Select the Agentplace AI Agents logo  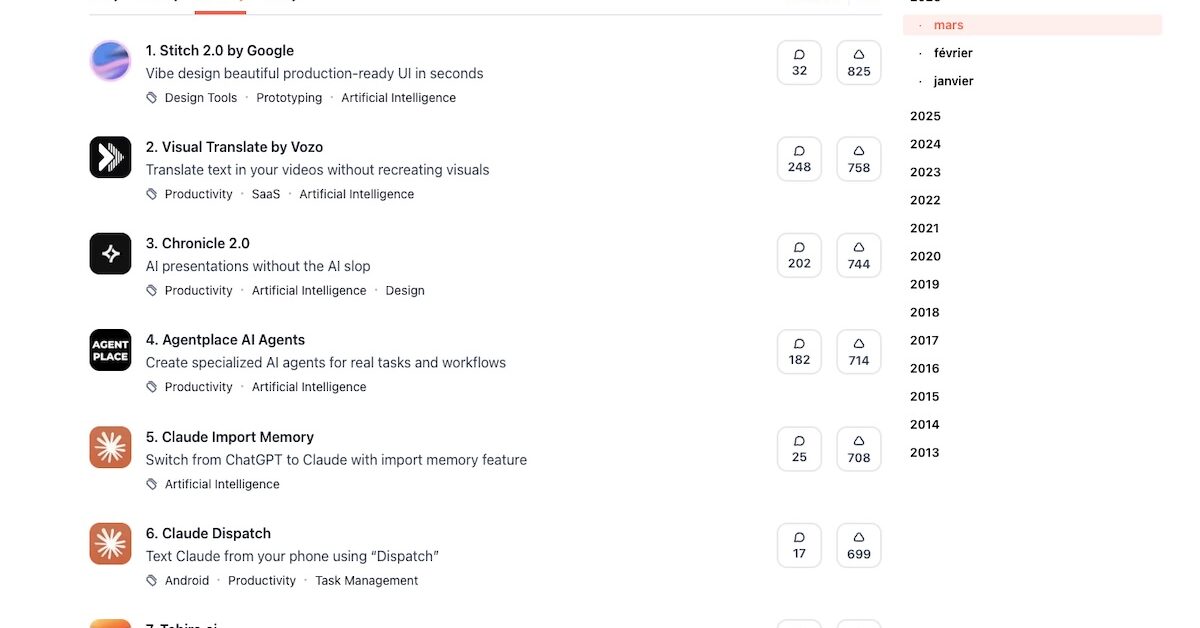tap(110, 350)
